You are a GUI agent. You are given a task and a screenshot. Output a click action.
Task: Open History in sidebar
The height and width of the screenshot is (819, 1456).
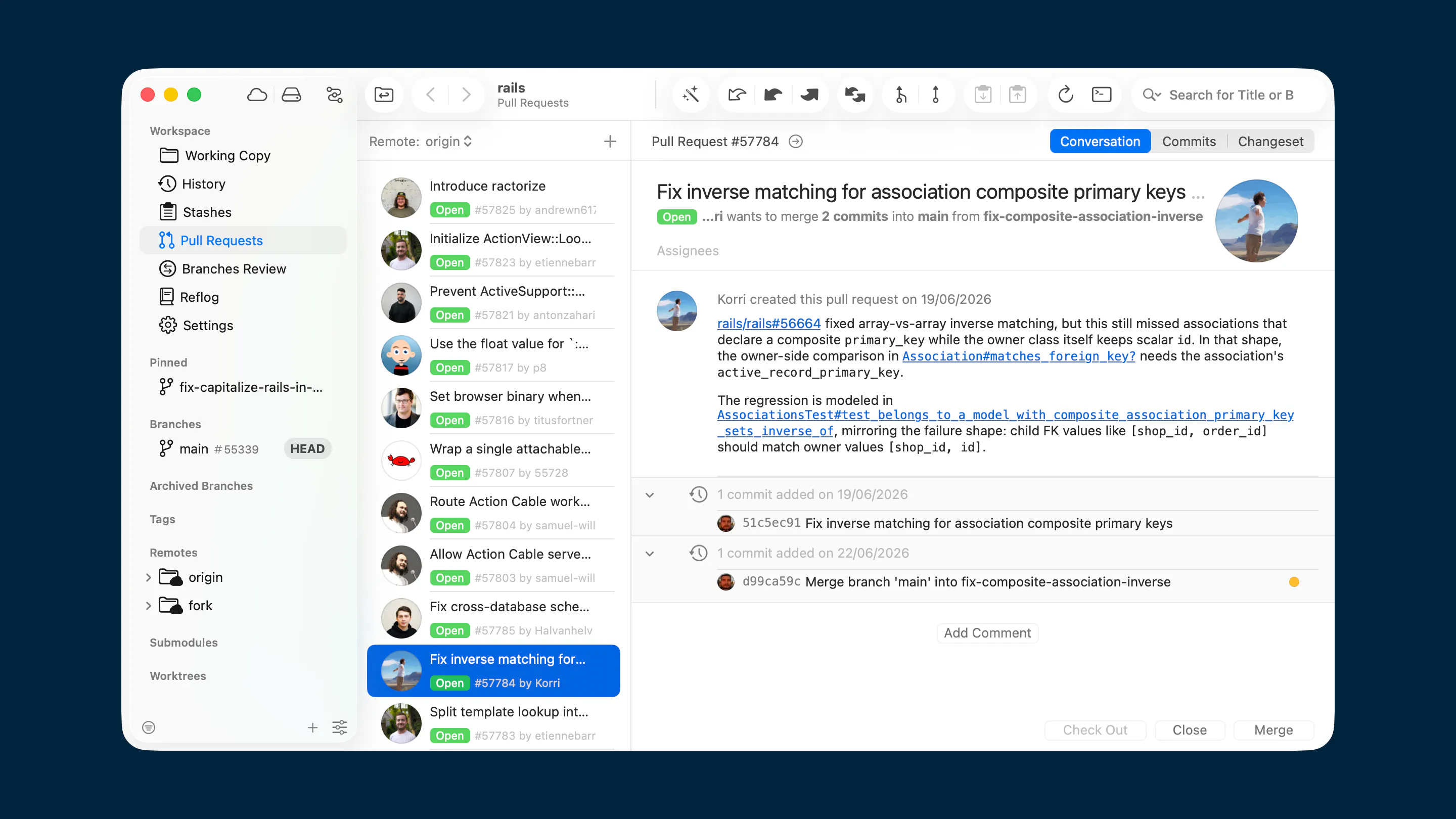click(243, 184)
